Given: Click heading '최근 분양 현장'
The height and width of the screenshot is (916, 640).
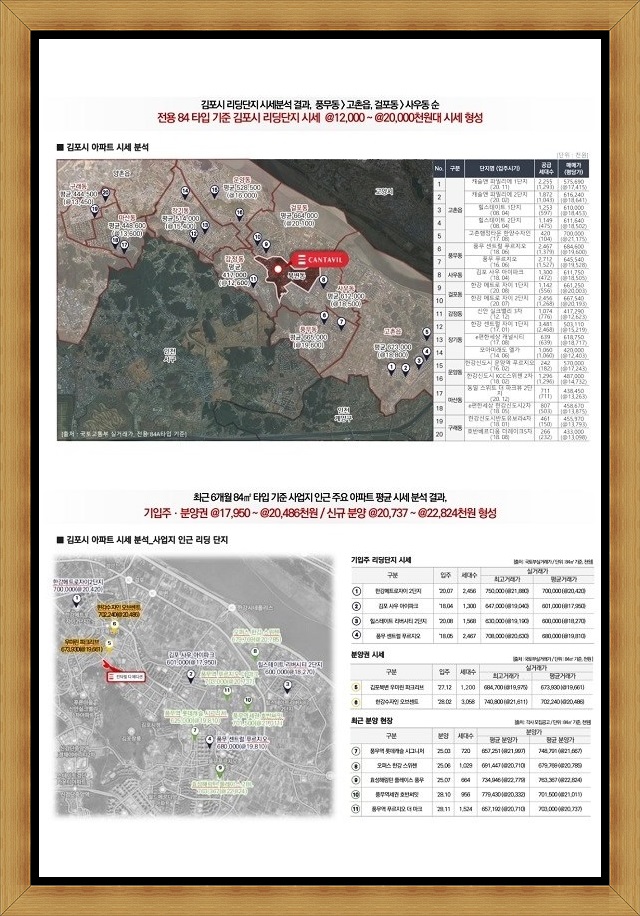Looking at the screenshot, I should 371,721.
